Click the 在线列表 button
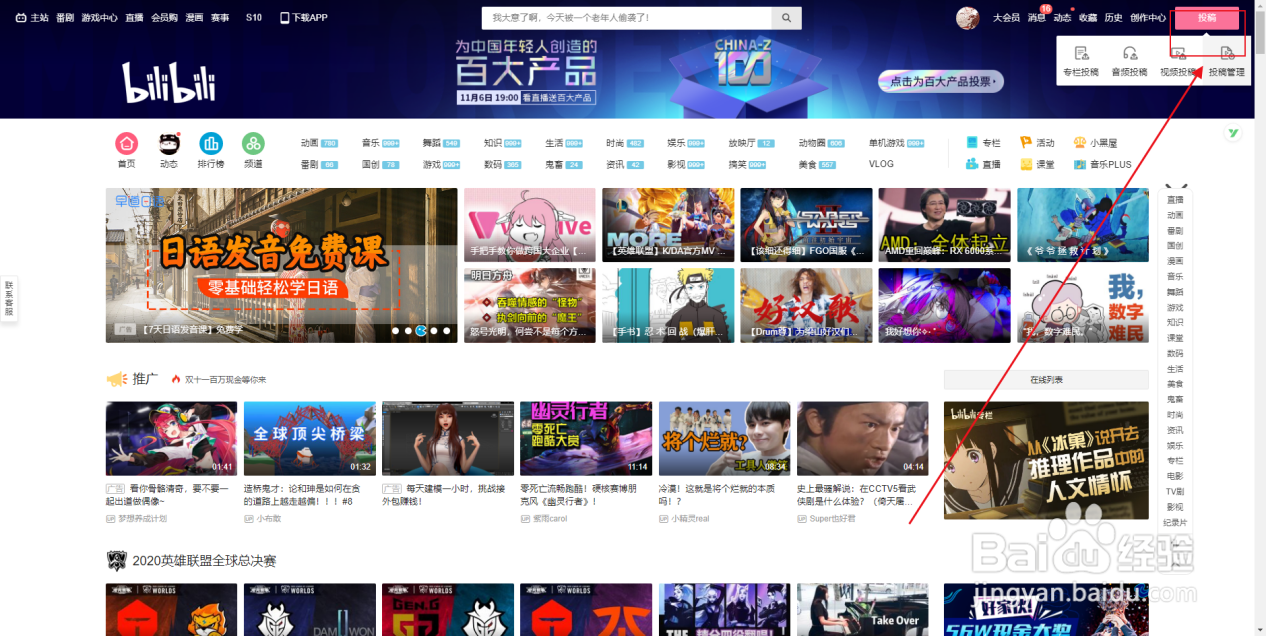The width and height of the screenshot is (1266, 636). [x=1046, y=380]
